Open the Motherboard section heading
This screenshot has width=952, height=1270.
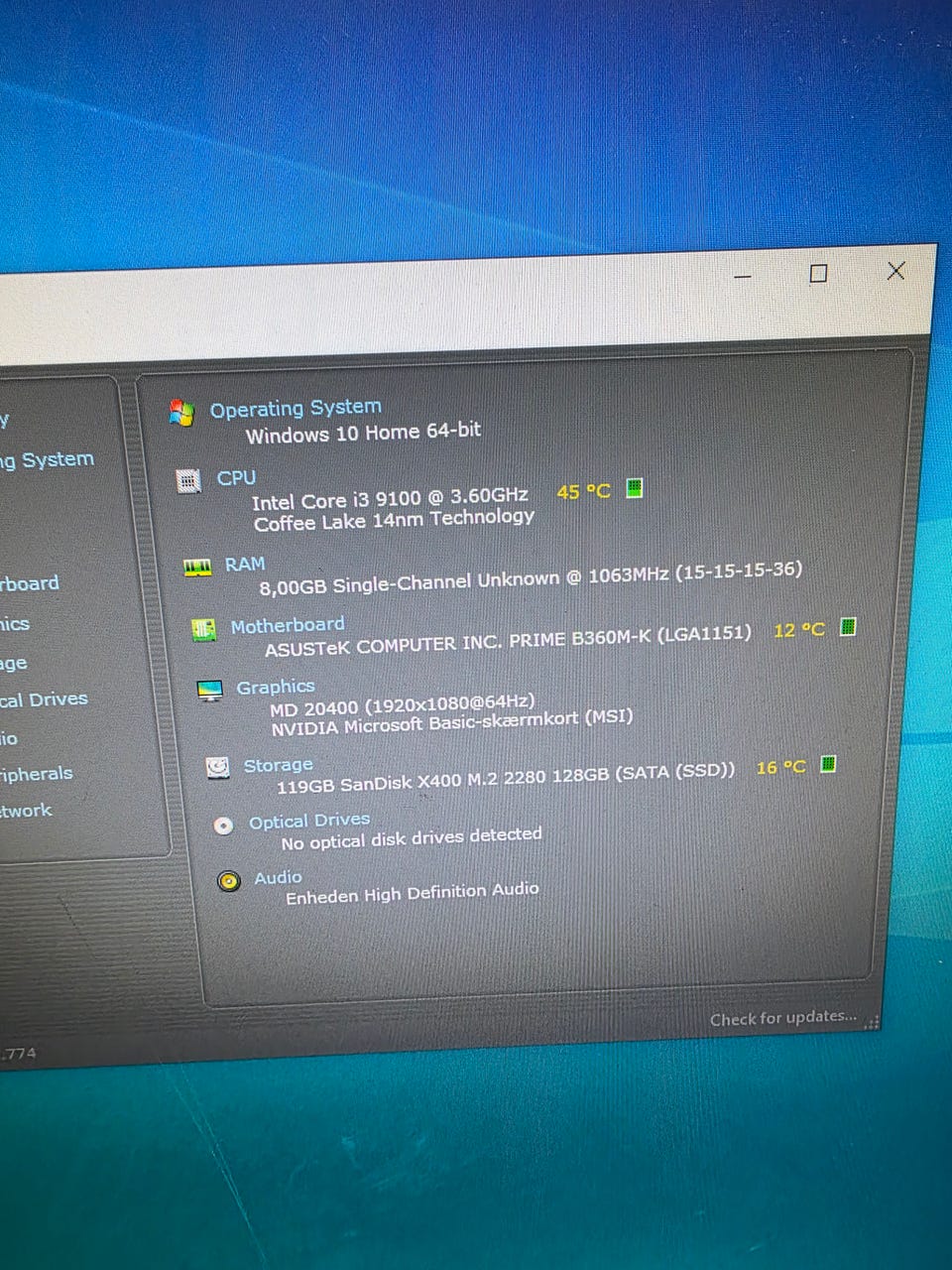pyautogui.click(x=288, y=626)
